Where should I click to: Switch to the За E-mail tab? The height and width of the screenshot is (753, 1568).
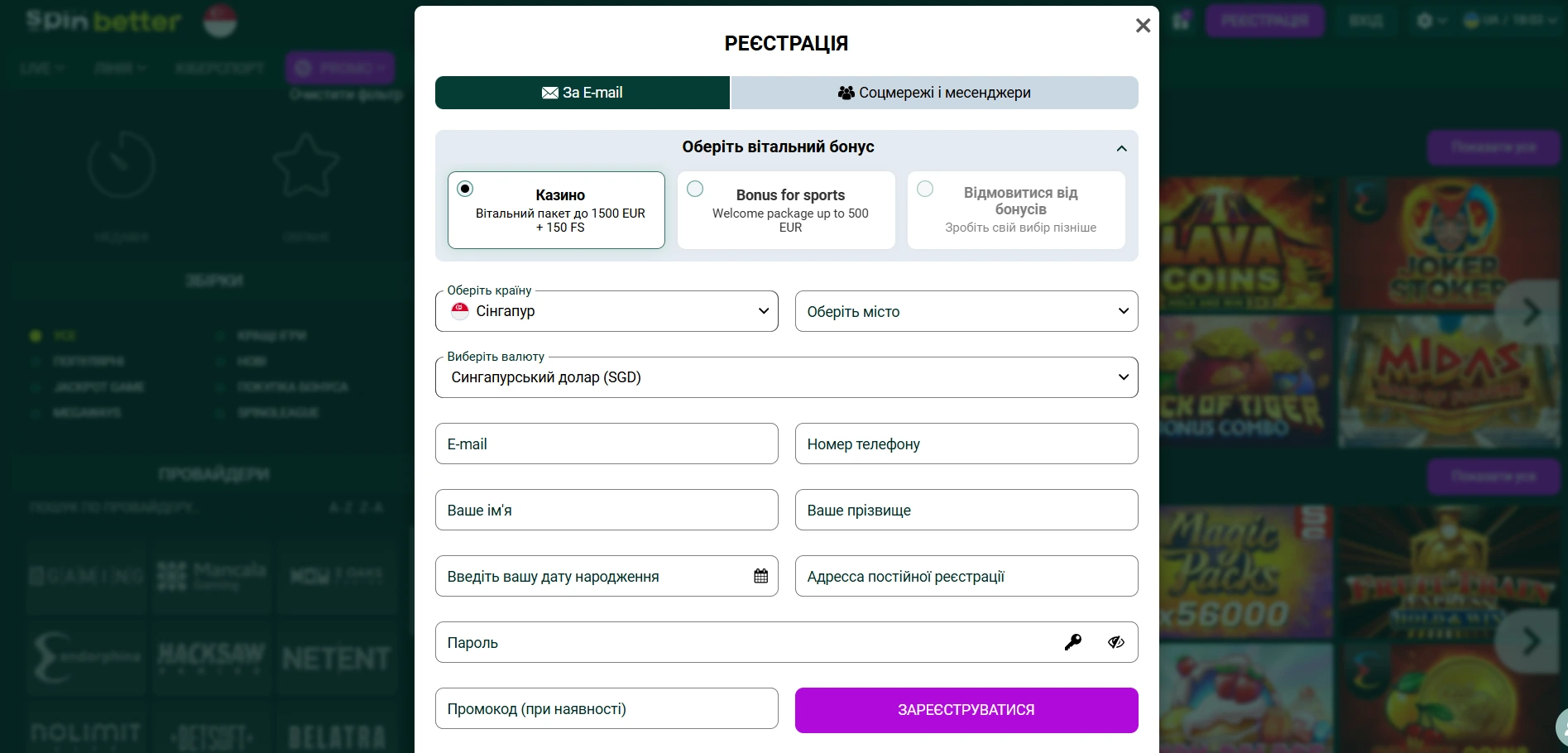(583, 93)
